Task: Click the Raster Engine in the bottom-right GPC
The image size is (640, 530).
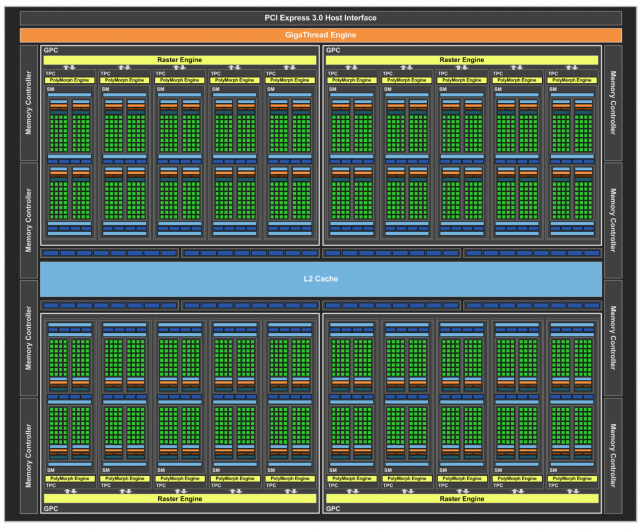Action: tap(461, 497)
